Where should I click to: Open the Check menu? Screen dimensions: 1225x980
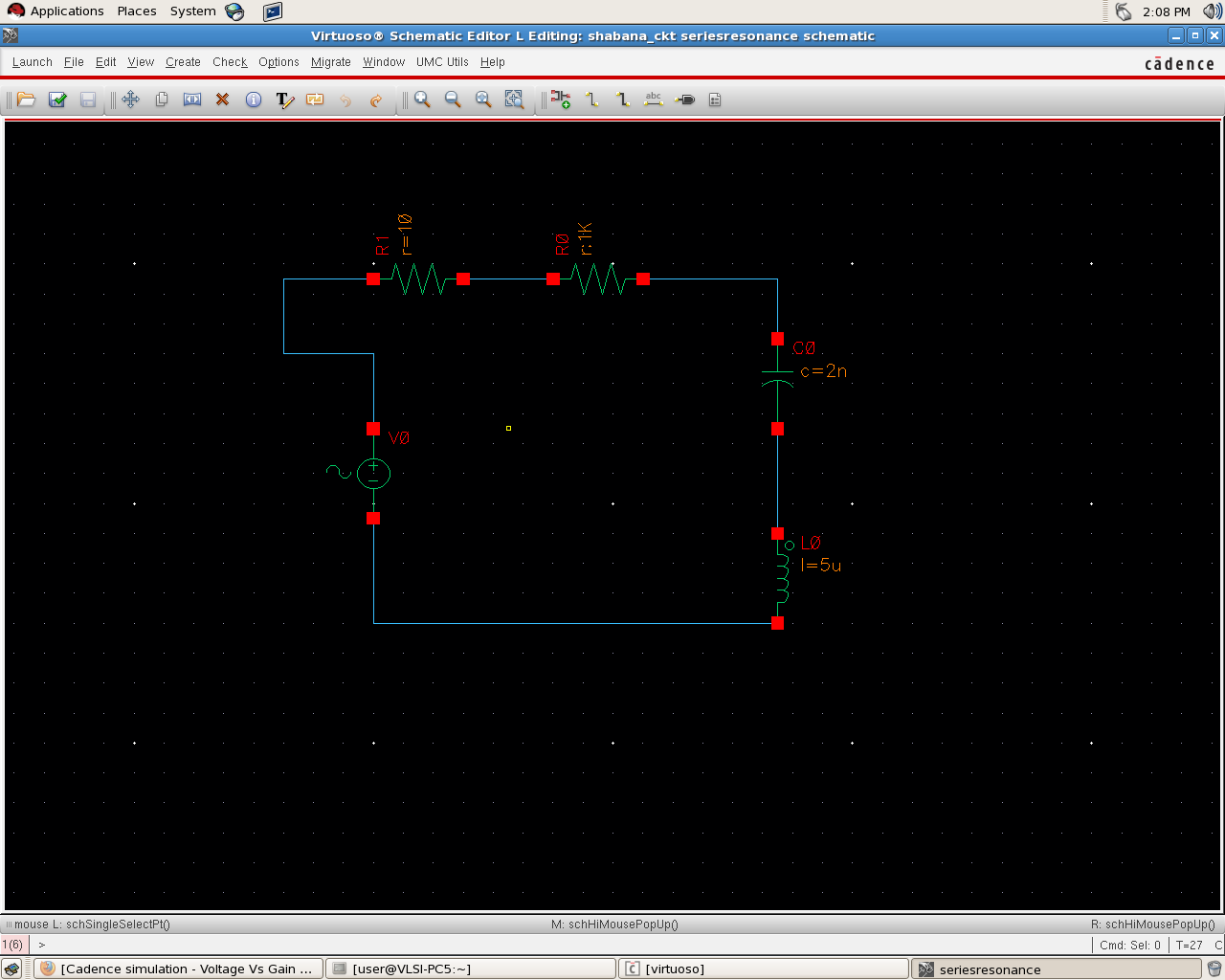230,62
